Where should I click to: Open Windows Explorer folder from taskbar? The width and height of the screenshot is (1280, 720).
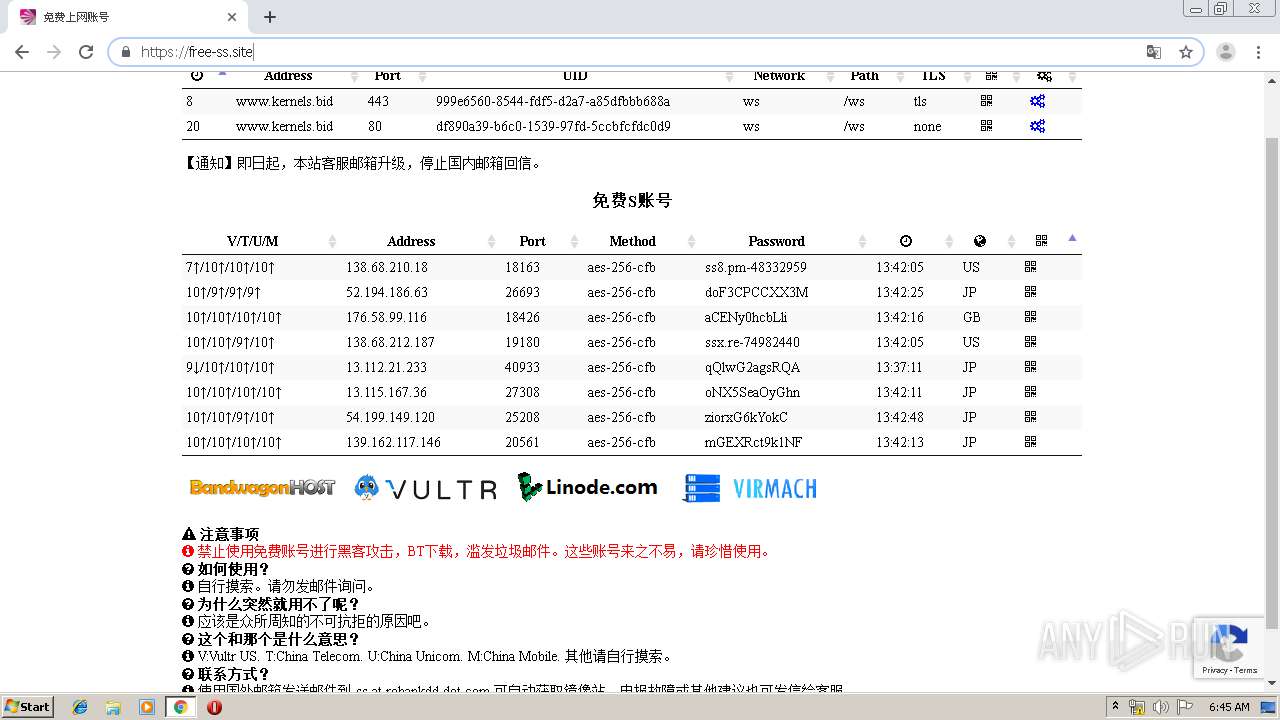(113, 707)
